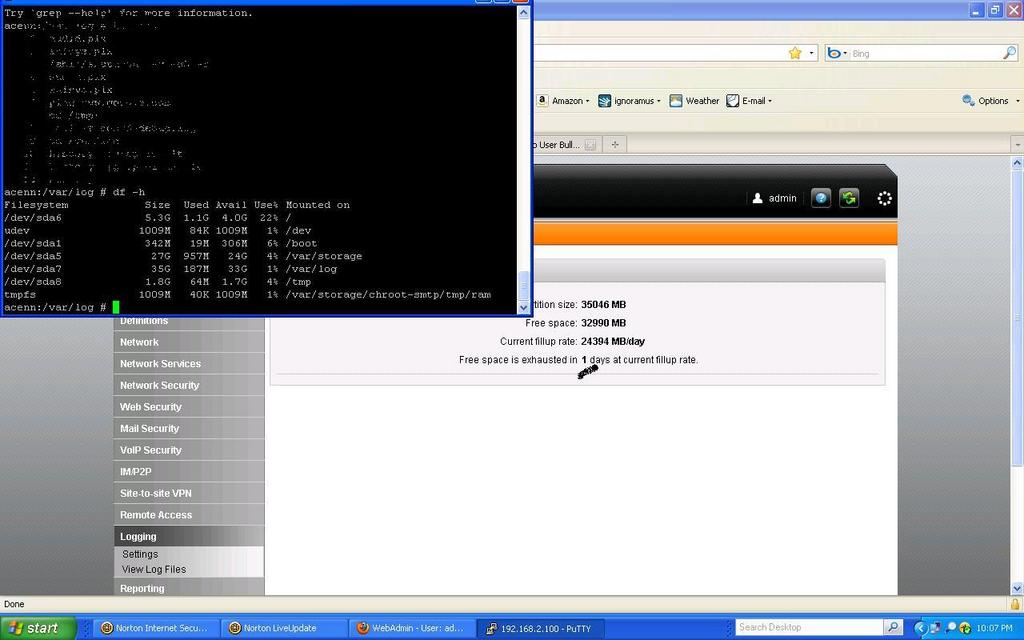Open the Network Security menu section
Viewport: 1024px width, 640px height.
[160, 385]
